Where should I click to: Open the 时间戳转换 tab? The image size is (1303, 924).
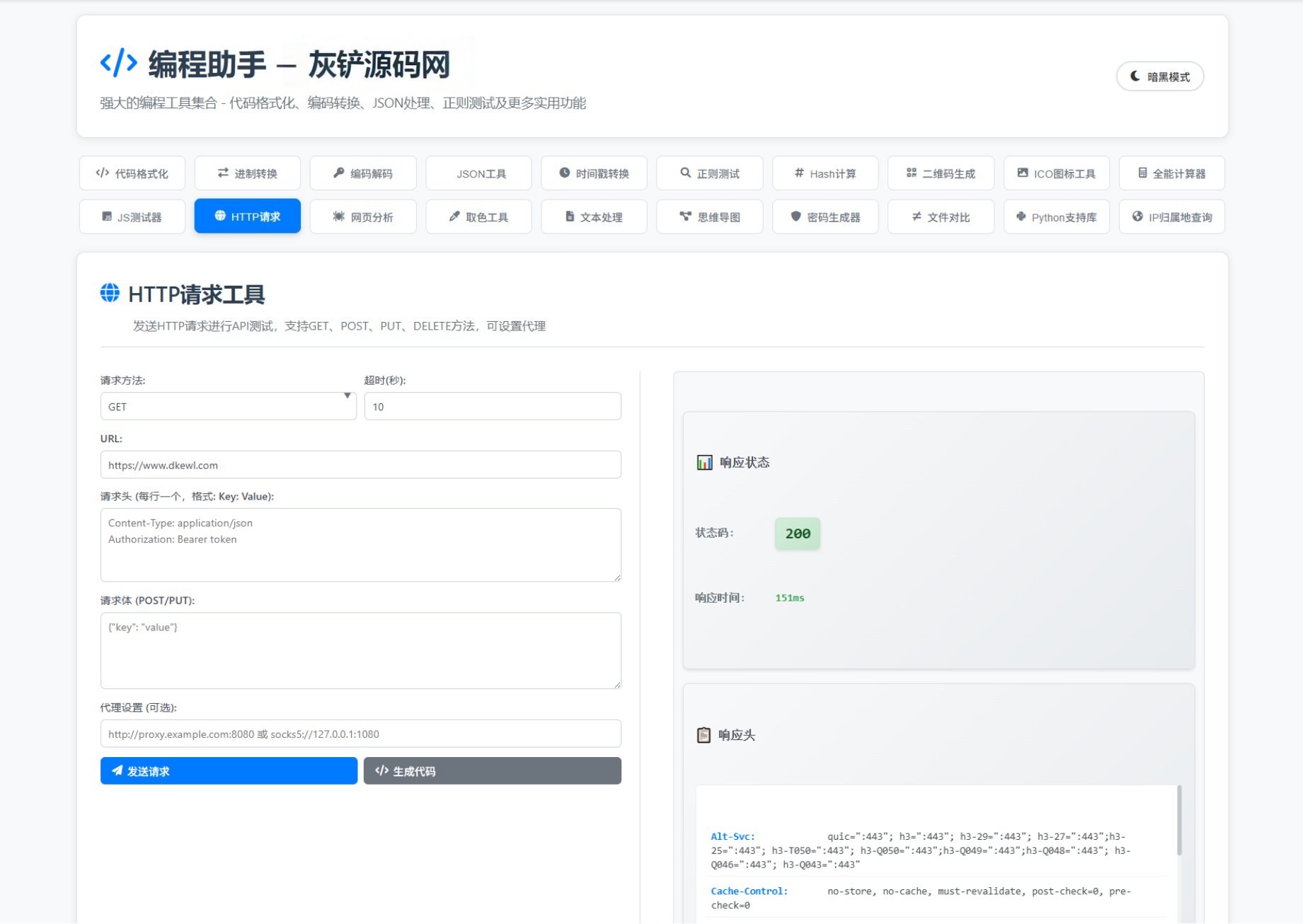[x=594, y=173]
